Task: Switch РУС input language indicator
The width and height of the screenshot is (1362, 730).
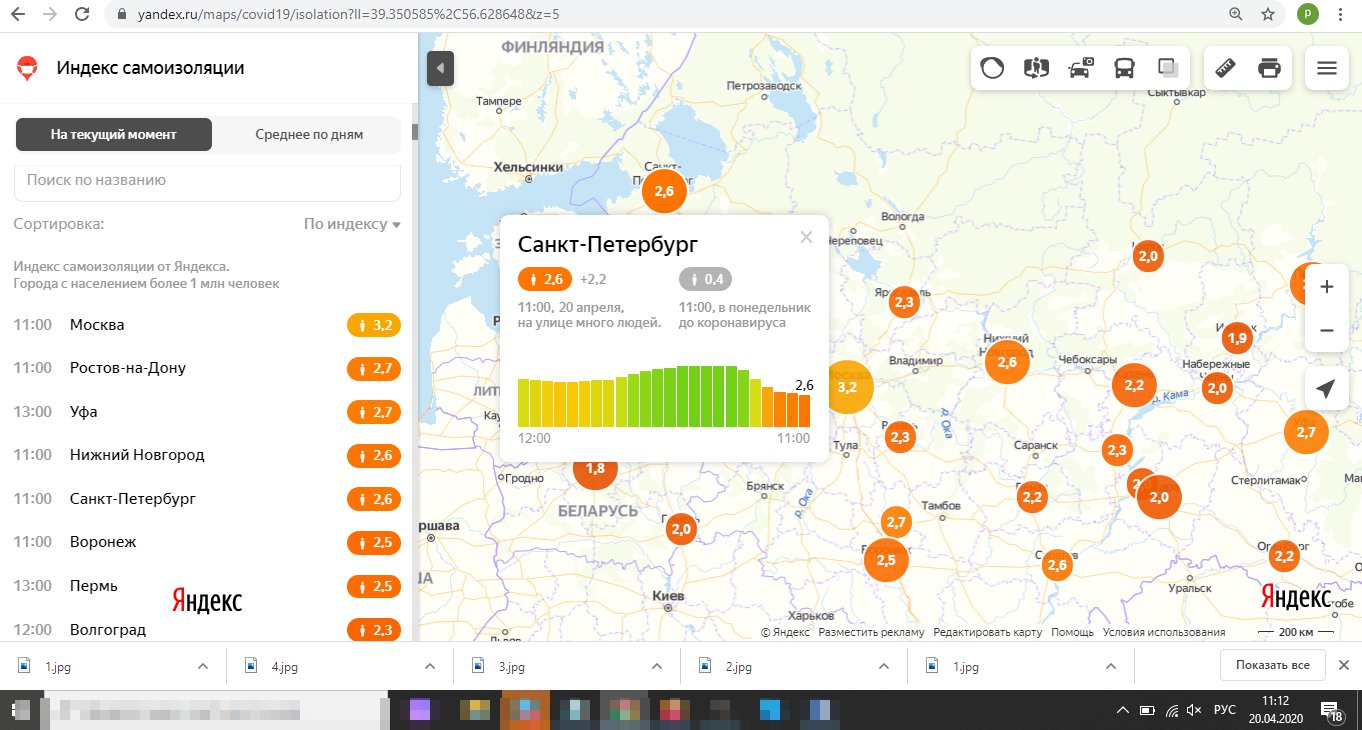Action: click(1225, 710)
